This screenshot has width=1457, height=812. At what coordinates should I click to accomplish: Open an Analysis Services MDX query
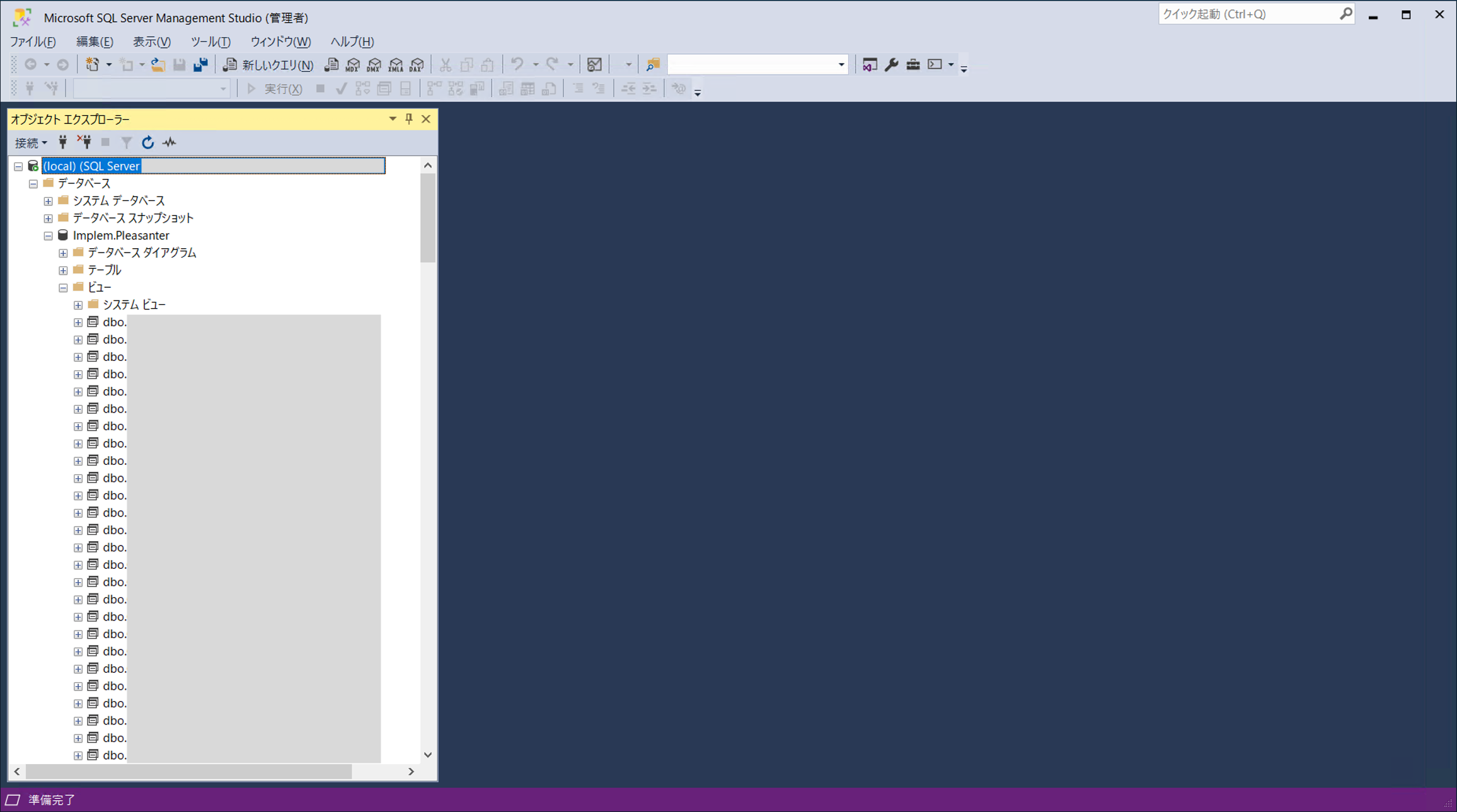[x=353, y=64]
